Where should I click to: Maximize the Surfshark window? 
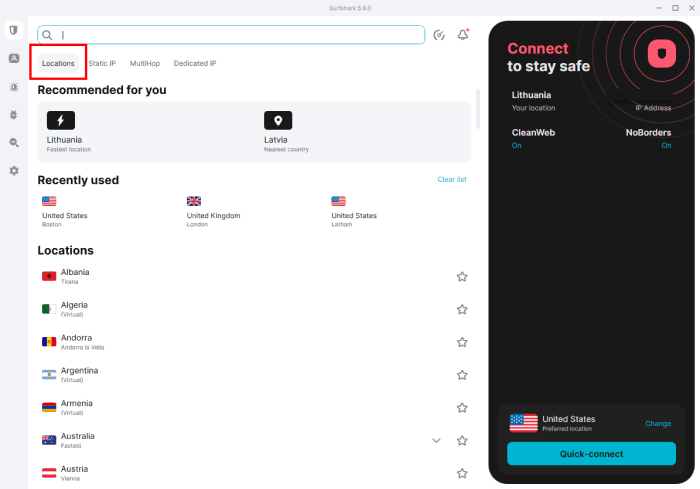coord(675,8)
